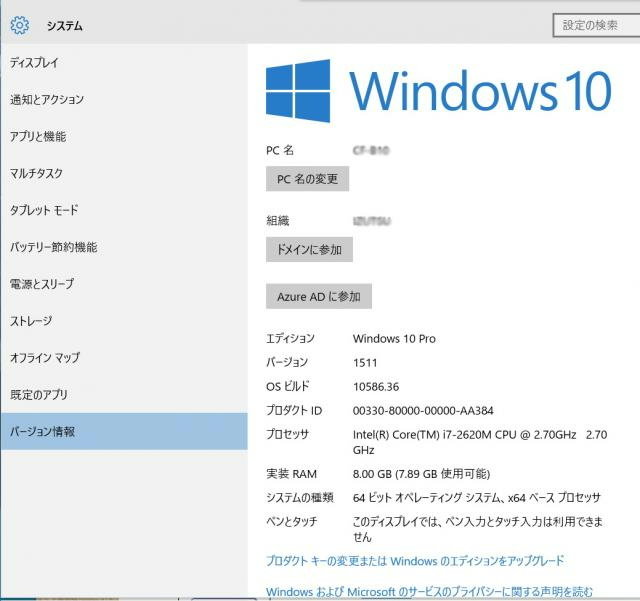Open バッテリー節約機能 settings
640x601 pixels.
[x=54, y=247]
